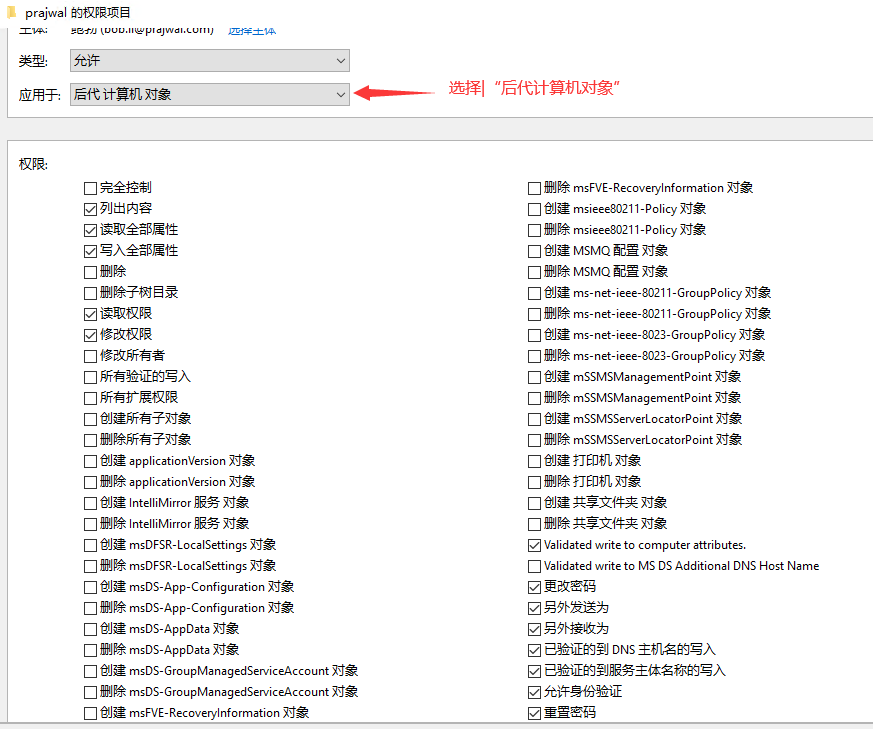873x729 pixels.
Task: Check 创建 msDS-GroupManagedServiceAccount 对象 checkbox
Action: 90,672
